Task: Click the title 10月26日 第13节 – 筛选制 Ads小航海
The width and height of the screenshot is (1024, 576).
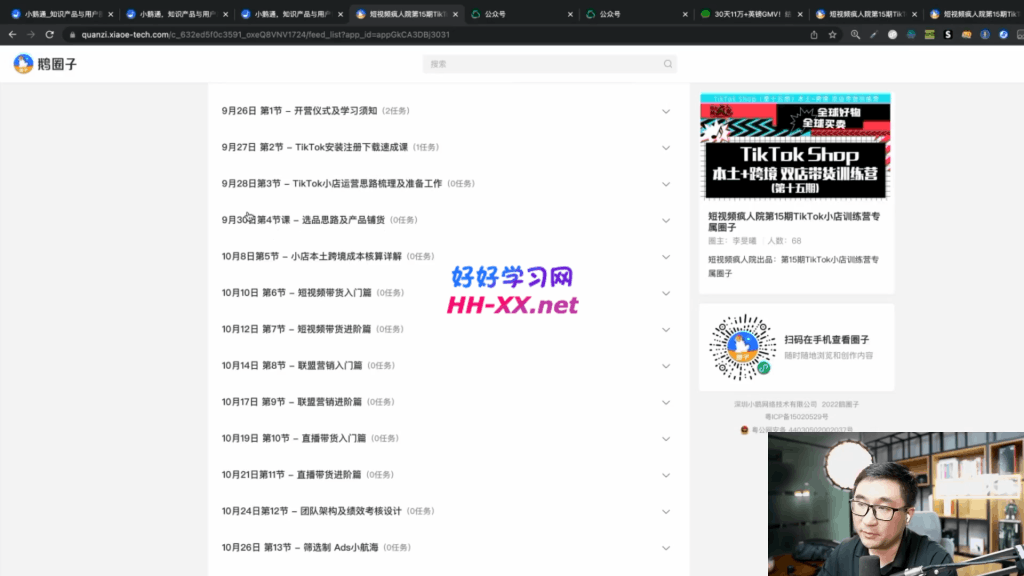Action: (x=300, y=547)
